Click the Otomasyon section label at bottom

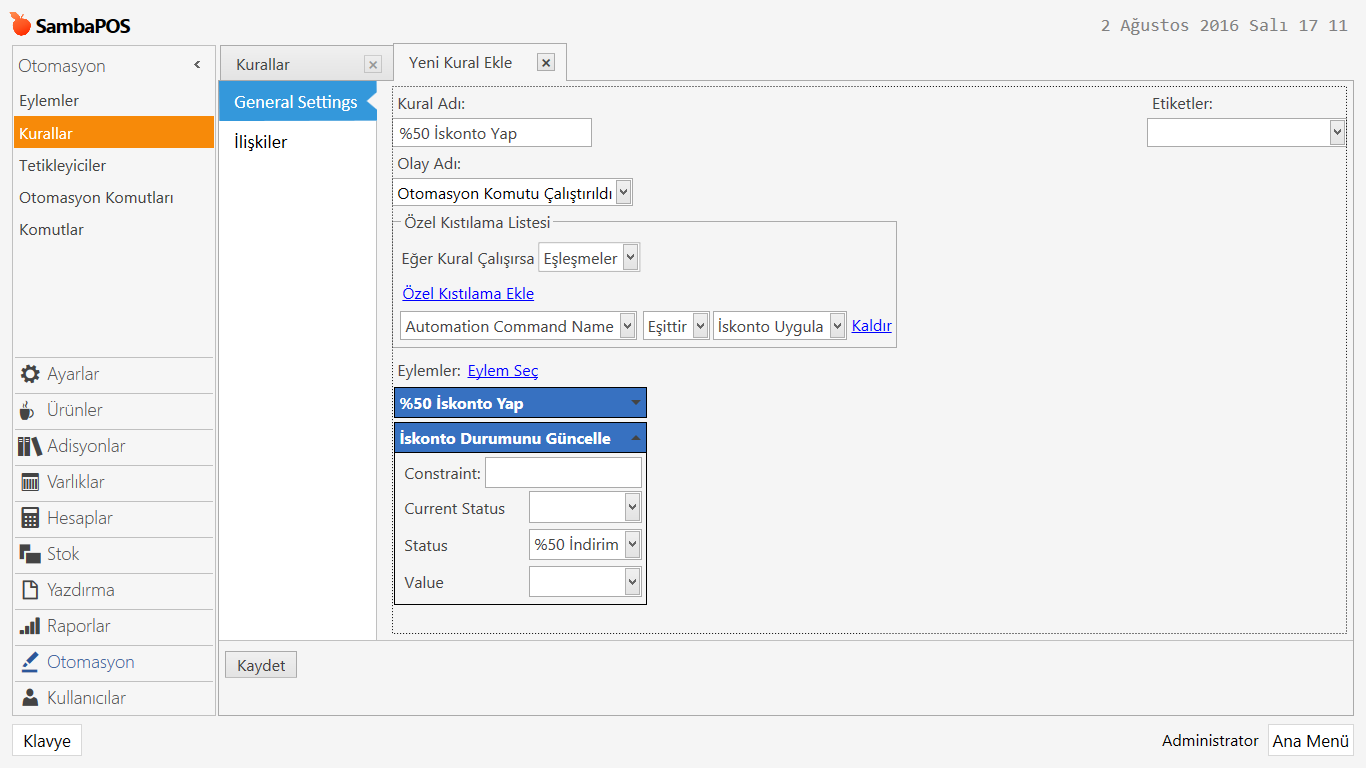point(91,662)
